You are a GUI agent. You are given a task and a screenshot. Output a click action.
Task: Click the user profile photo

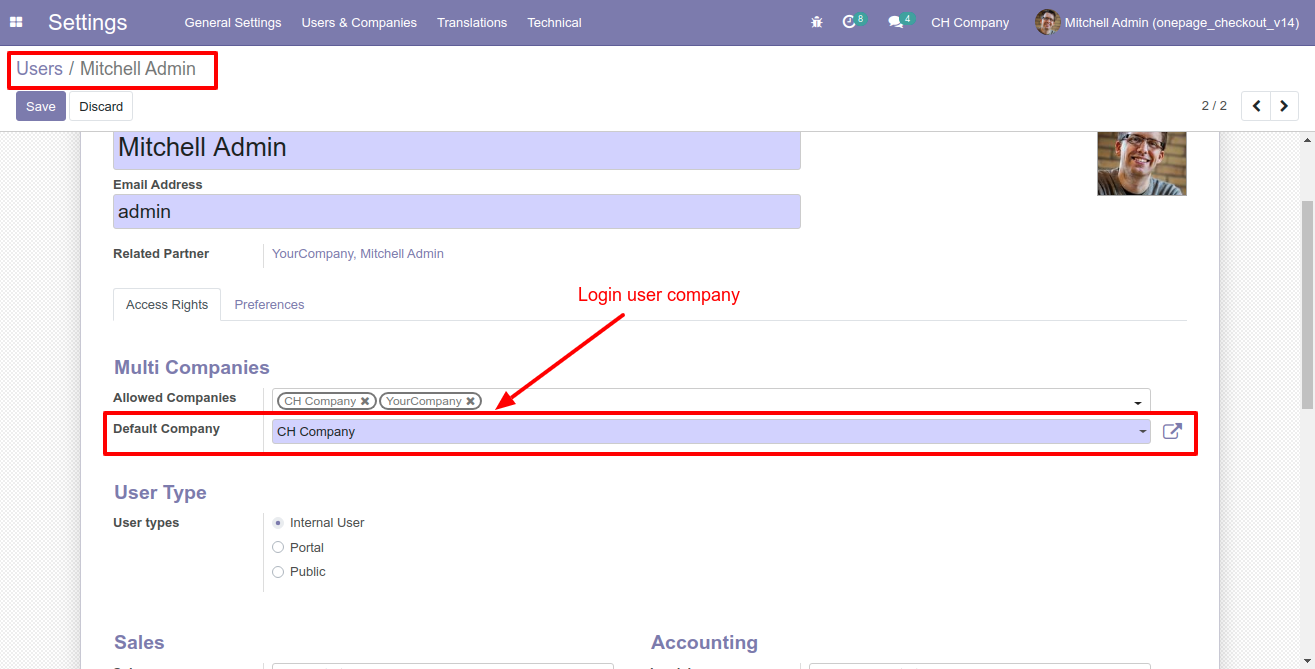point(1142,163)
